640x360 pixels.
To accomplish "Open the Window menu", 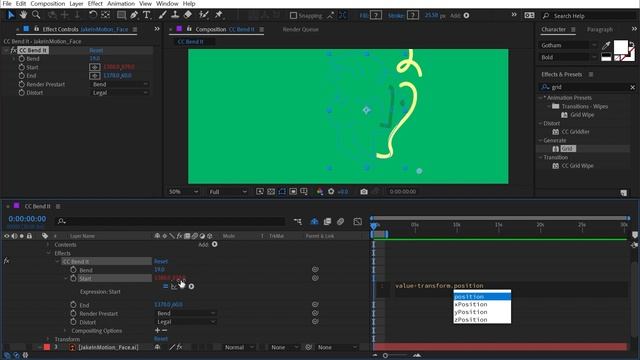I will pyautogui.click(x=167, y=4).
